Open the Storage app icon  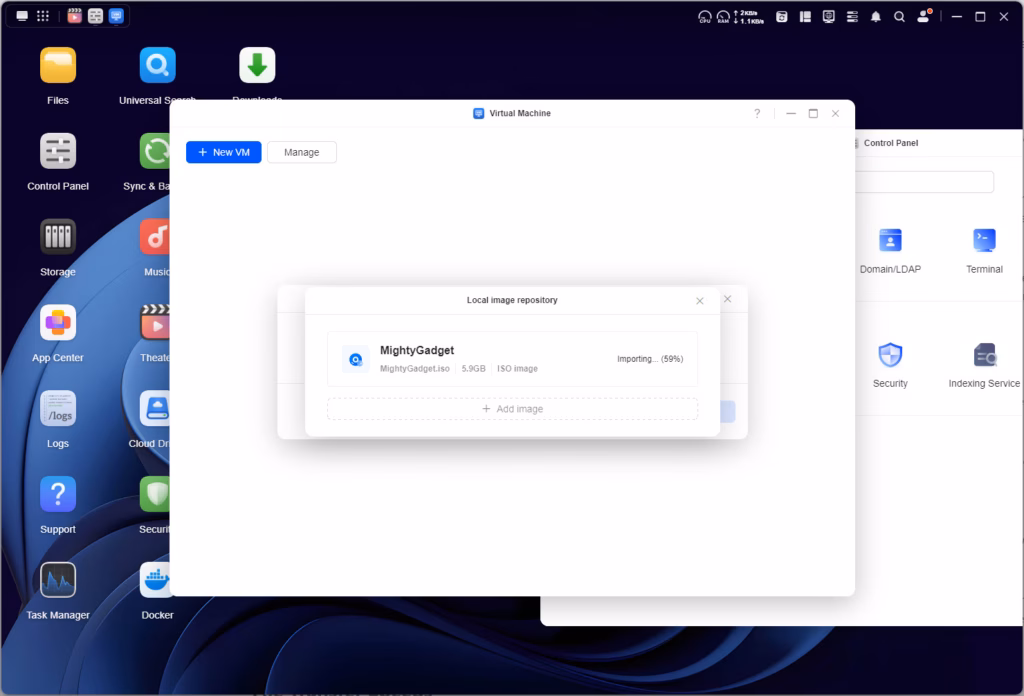tap(57, 238)
